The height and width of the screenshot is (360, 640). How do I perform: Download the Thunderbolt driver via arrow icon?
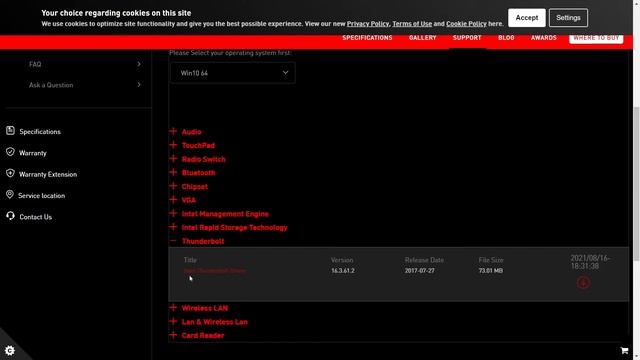click(583, 282)
